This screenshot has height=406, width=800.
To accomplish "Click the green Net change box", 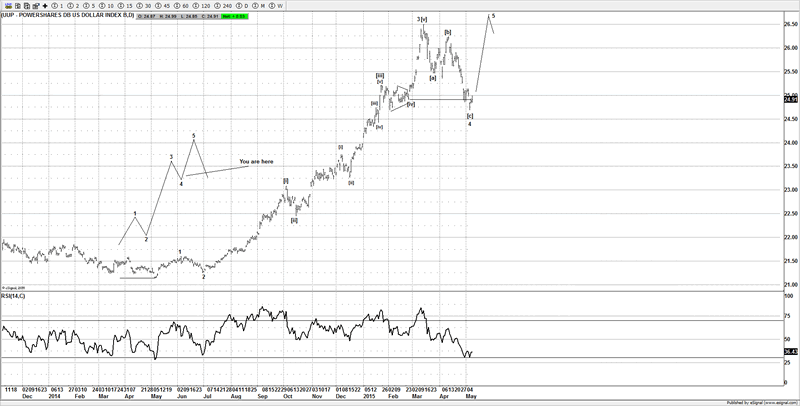I will point(235,16).
